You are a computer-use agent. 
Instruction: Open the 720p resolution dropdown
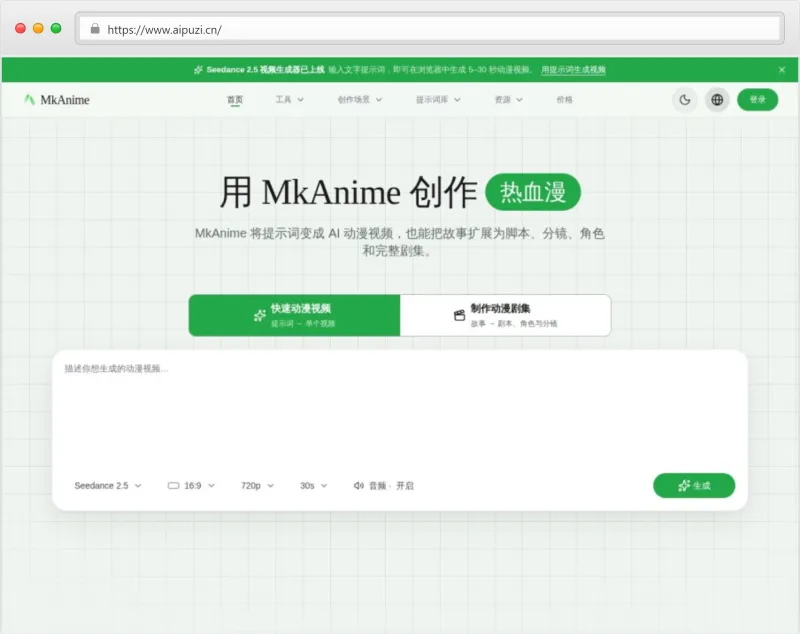tap(257, 486)
